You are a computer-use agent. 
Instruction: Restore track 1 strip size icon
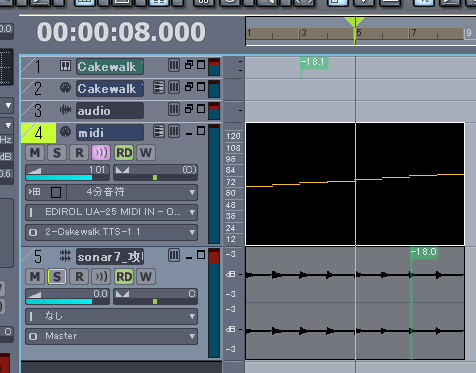[189, 65]
